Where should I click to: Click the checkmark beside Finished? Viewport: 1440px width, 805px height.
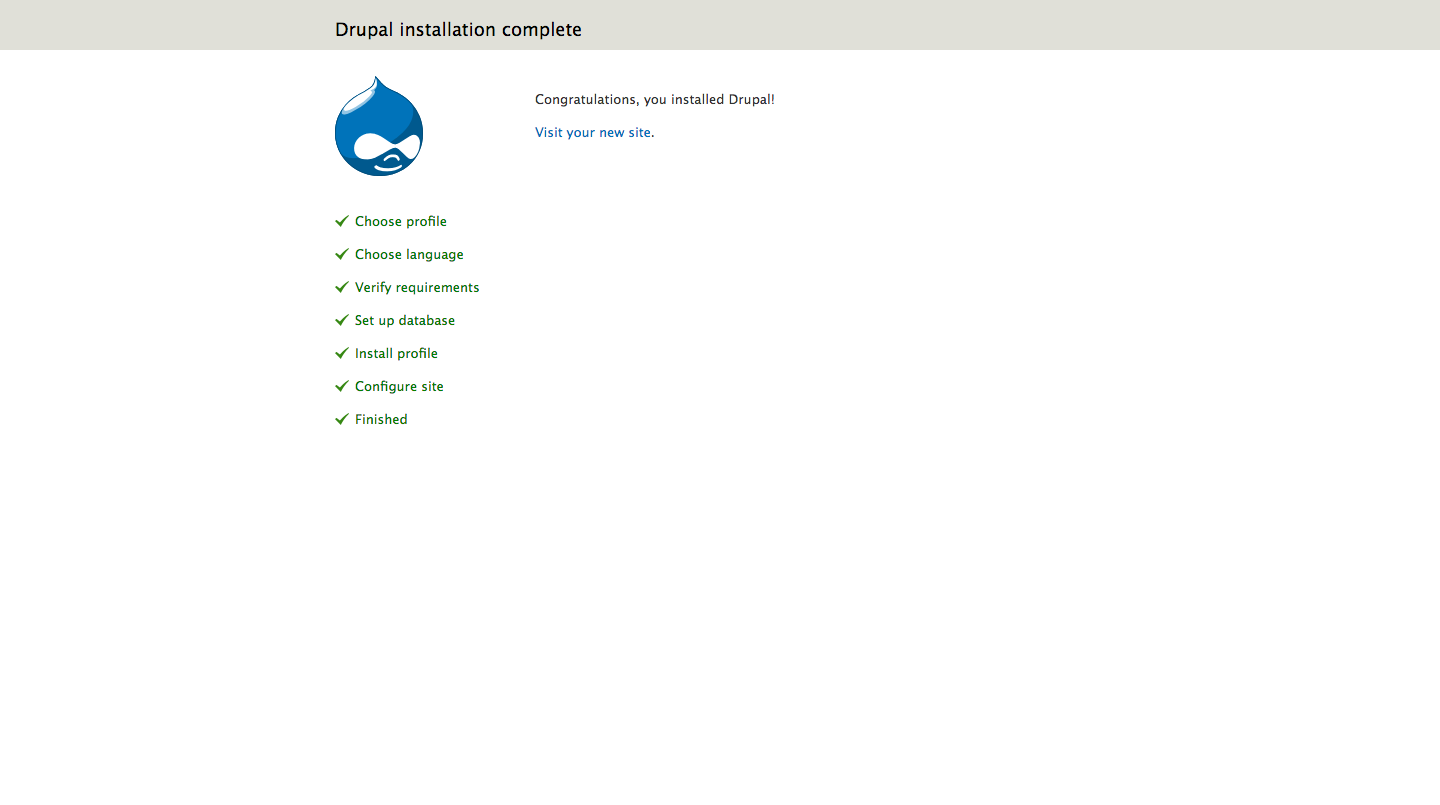342,419
